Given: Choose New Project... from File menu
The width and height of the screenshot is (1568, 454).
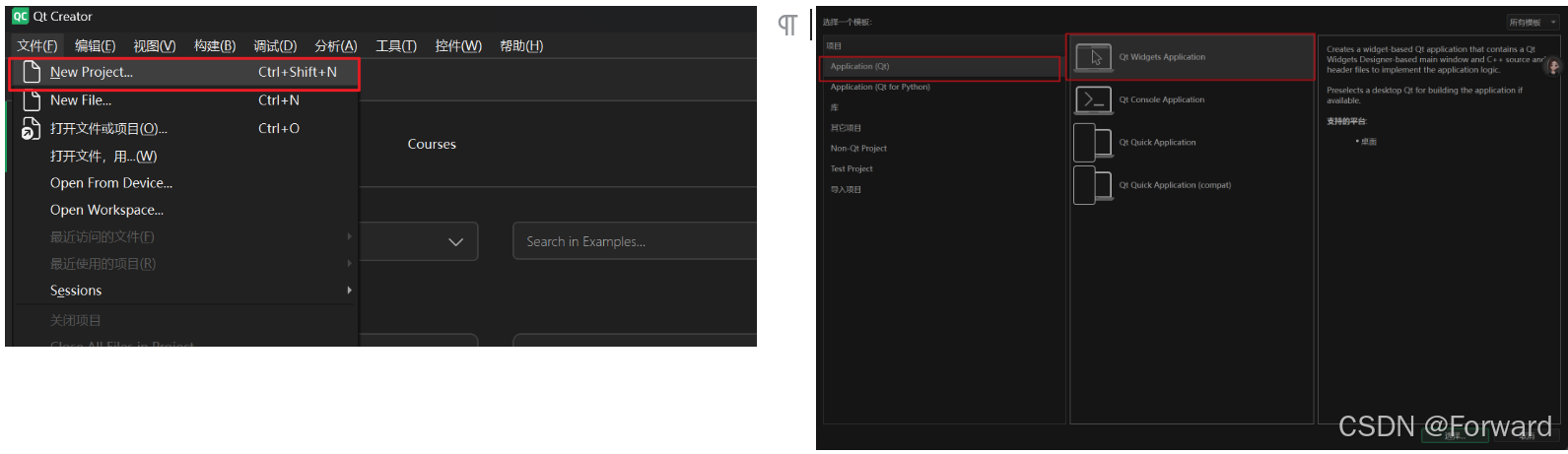Looking at the screenshot, I should click(x=184, y=73).
